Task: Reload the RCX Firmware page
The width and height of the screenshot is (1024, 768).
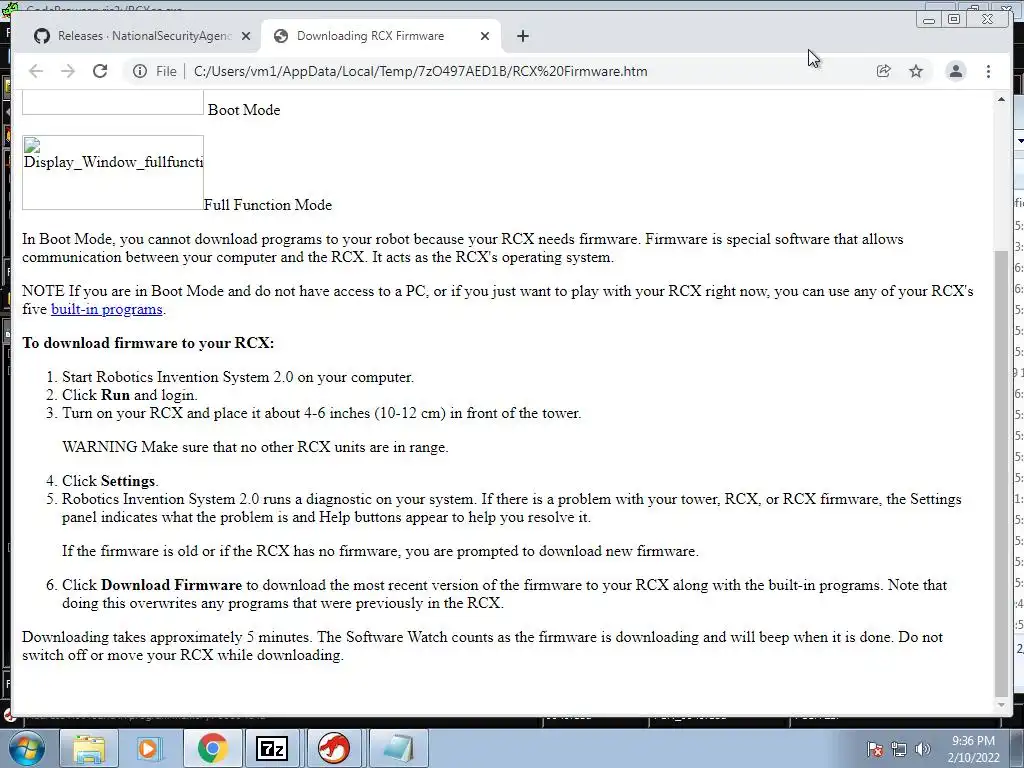Action: coord(100,71)
